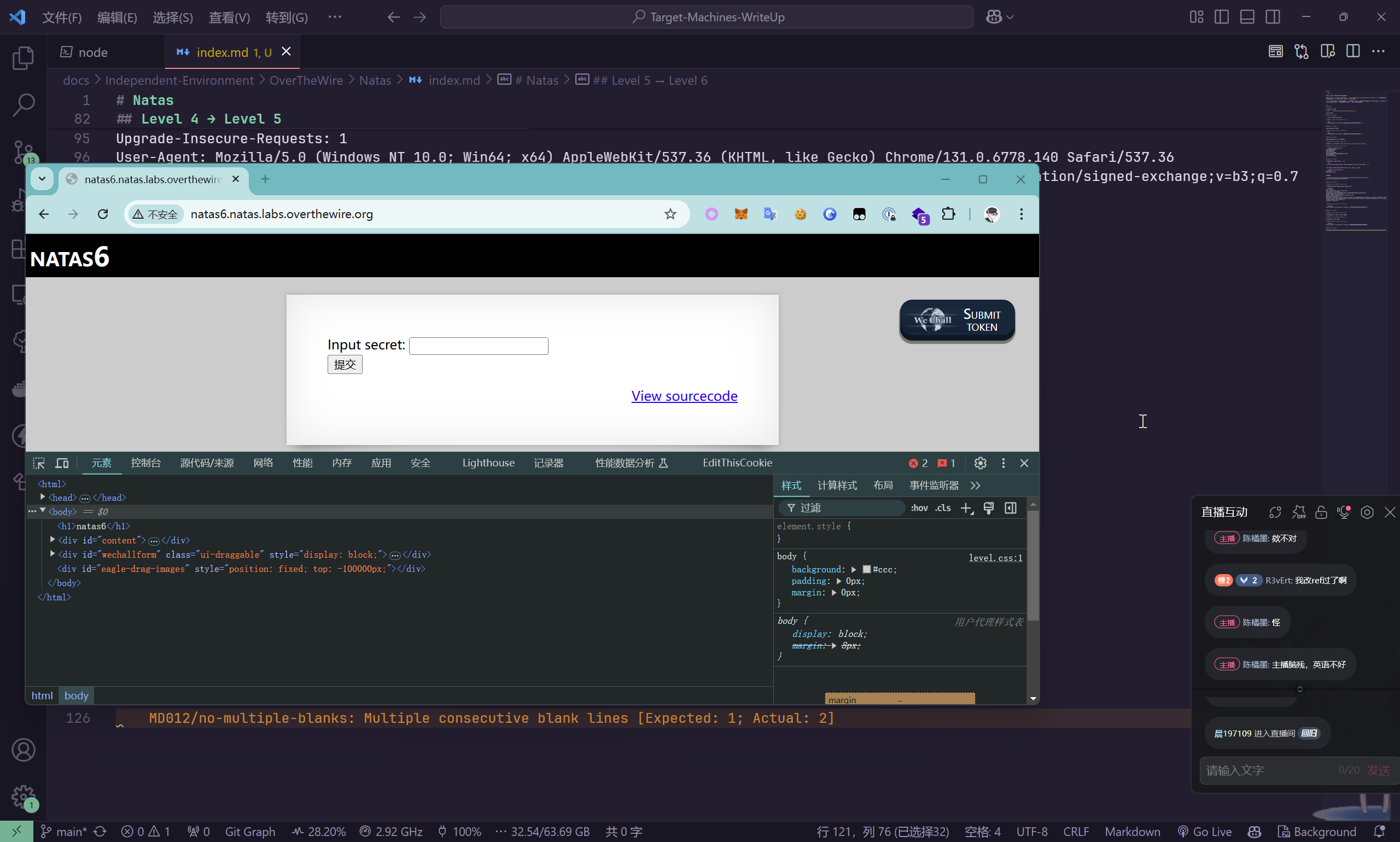
Task: Click the 提交 submit button
Action: click(345, 365)
